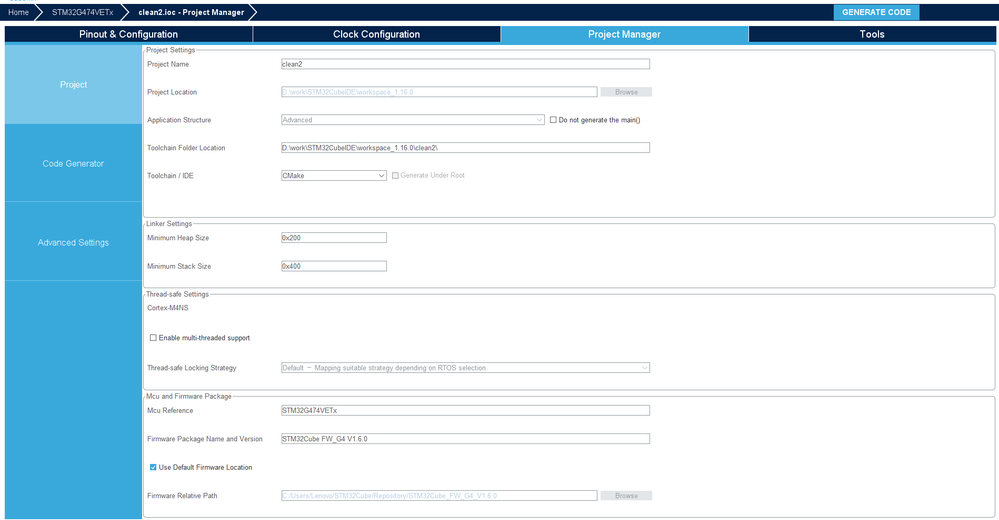Select clean2.ioc - Project Manager breadcrumb
The height and width of the screenshot is (520, 999).
[191, 12]
